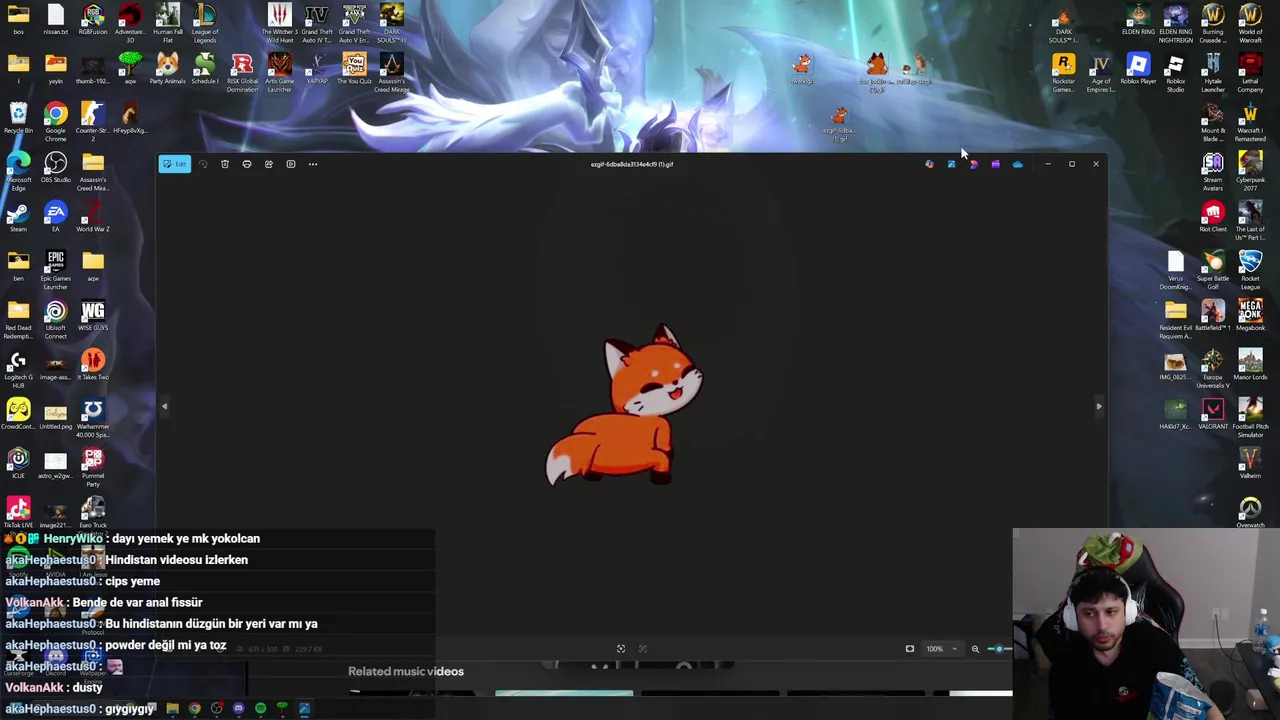
Task: Select the Ubisoft Connect desktop icon
Action: (56, 319)
